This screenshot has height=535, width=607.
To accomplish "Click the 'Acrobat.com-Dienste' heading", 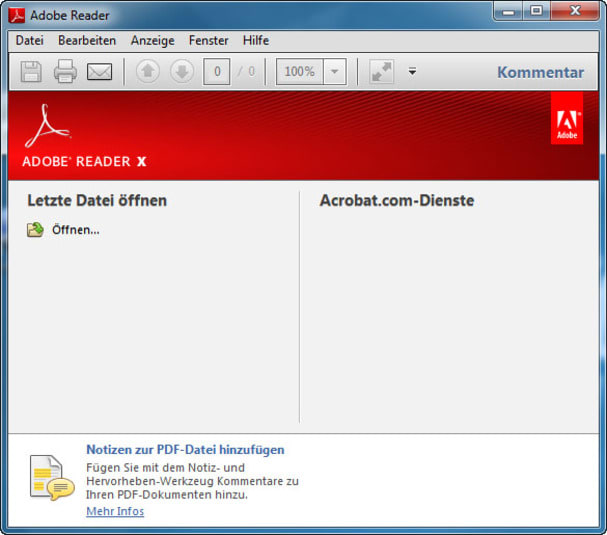I will 397,201.
